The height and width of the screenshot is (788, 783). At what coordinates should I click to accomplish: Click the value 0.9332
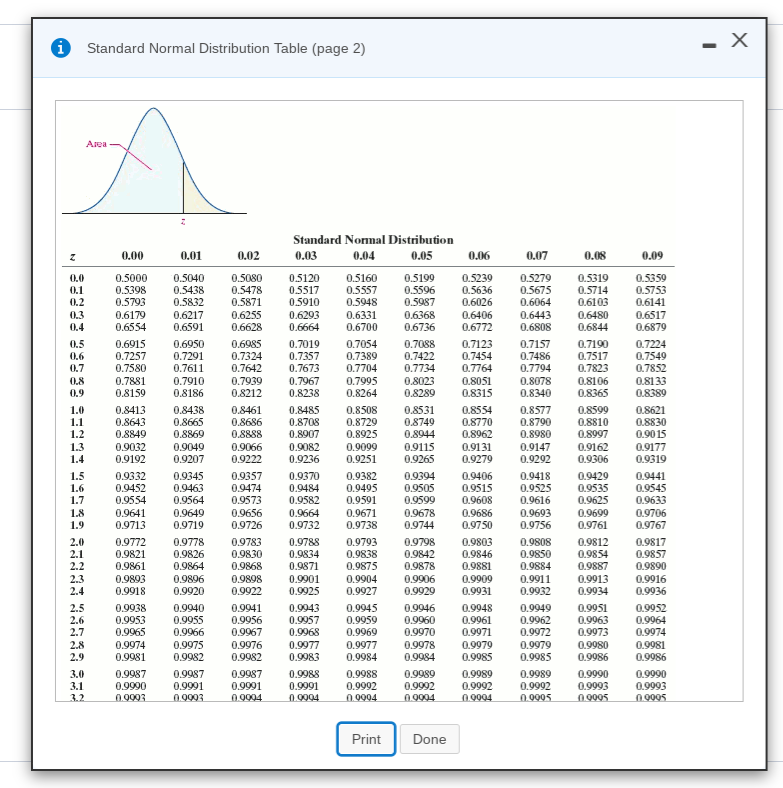(x=131, y=476)
